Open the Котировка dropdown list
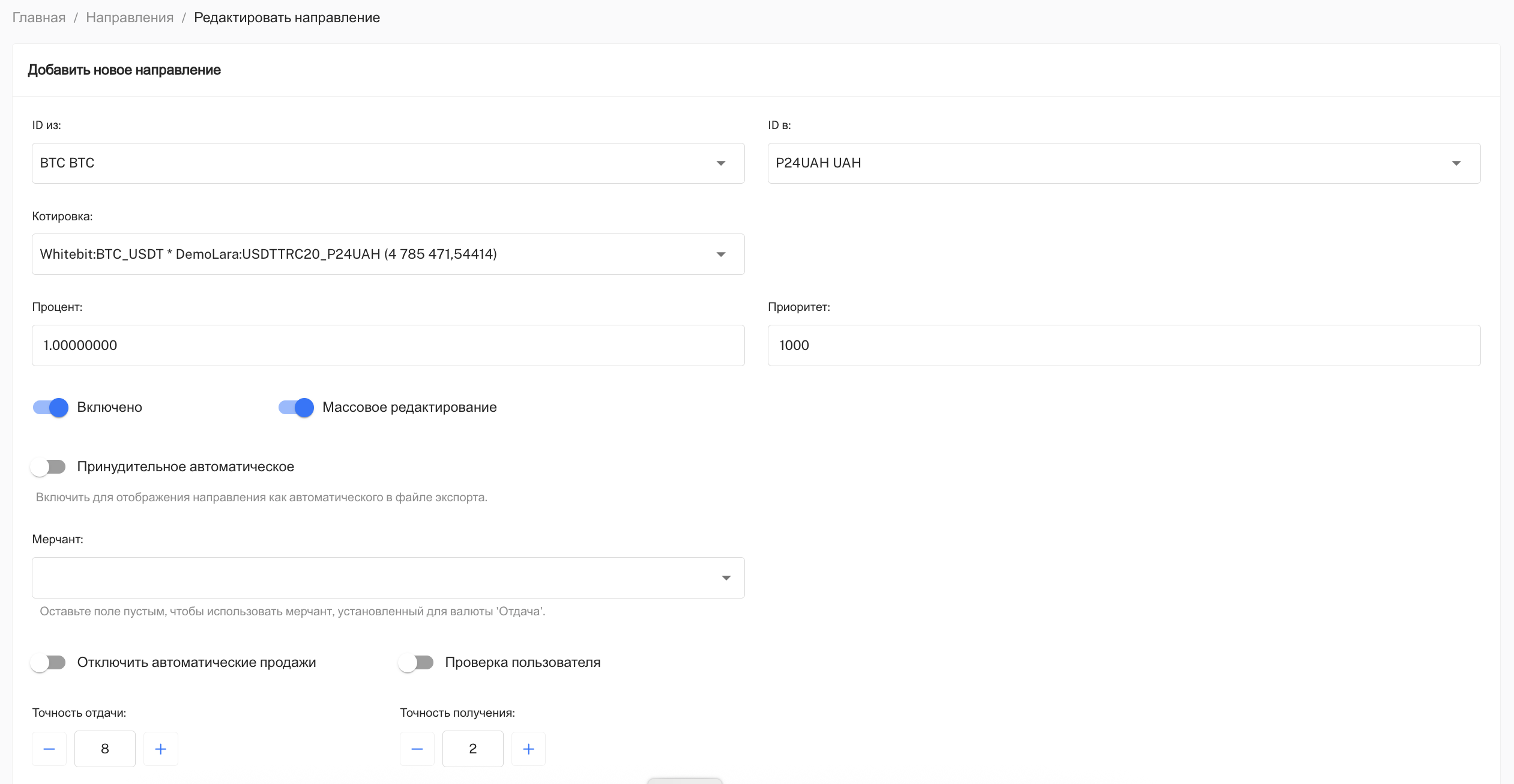The width and height of the screenshot is (1514, 784). (x=388, y=255)
